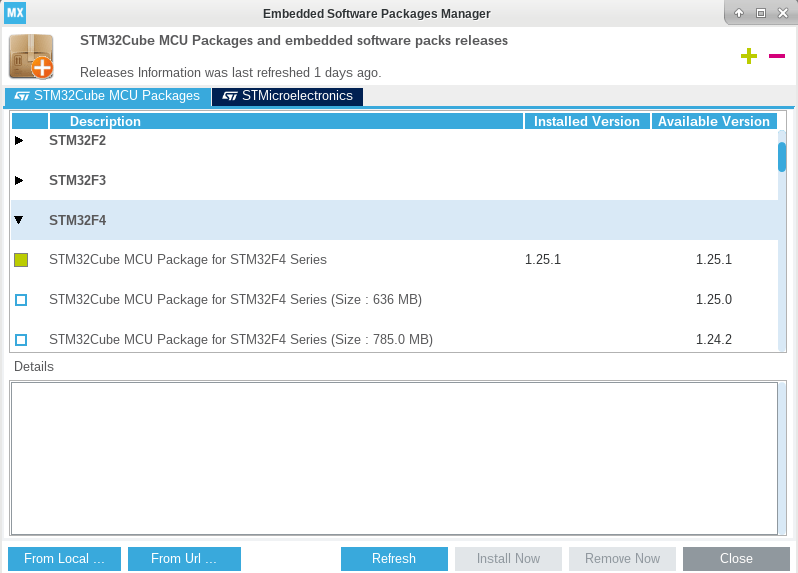The width and height of the screenshot is (798, 573).
Task: Click the Available Version column header
Action: click(x=714, y=121)
